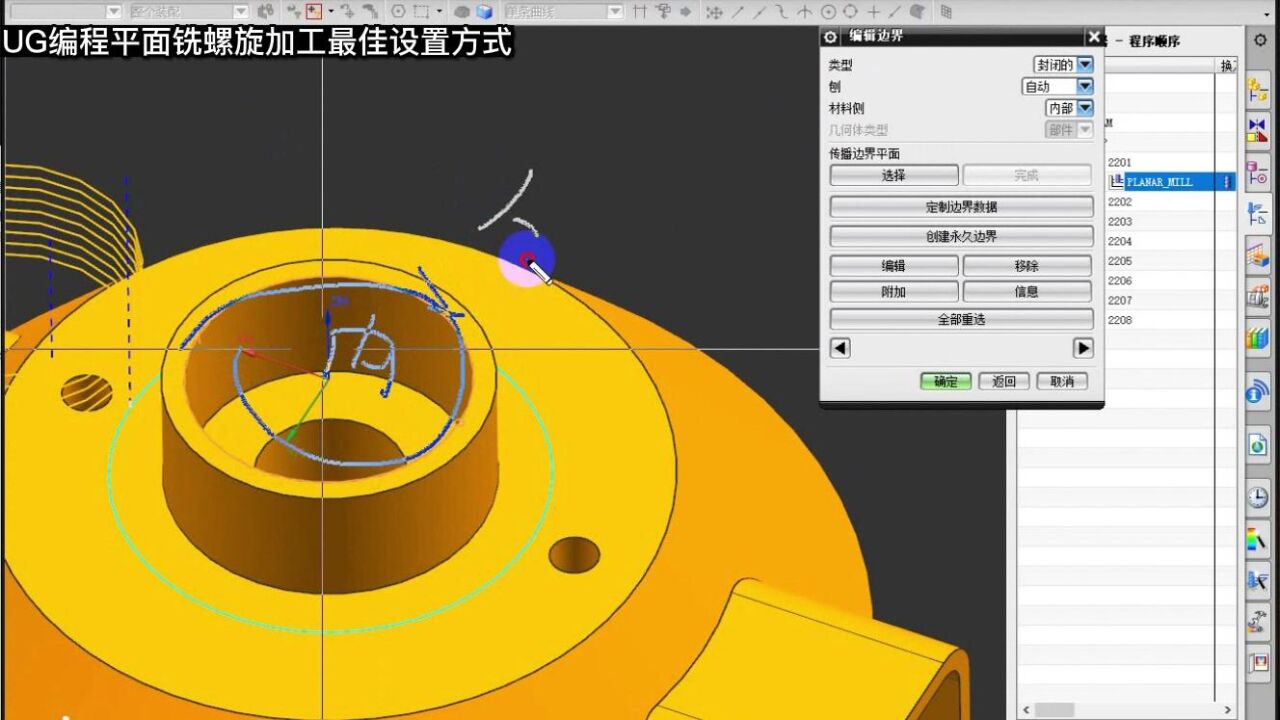Viewport: 1280px width, 720px height.
Task: Open the Reuse Library books icon
Action: 1257,338
